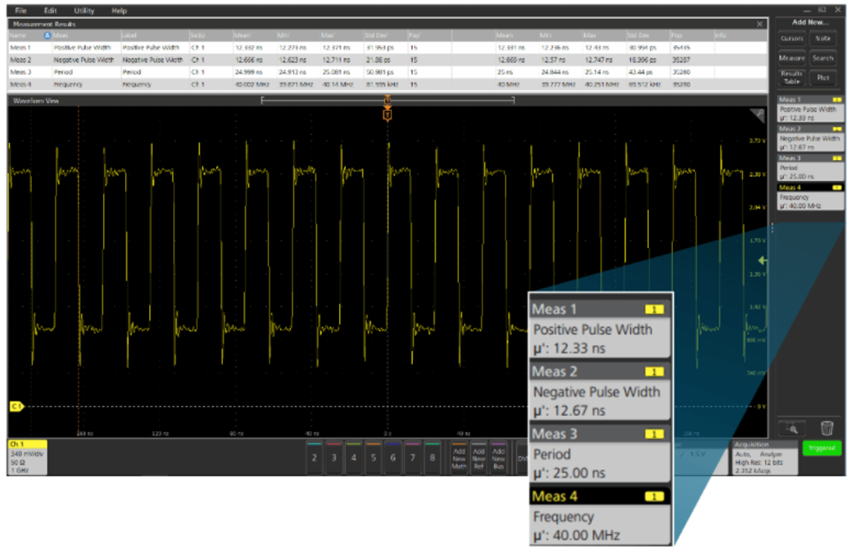The height and width of the screenshot is (554, 865).
Task: Open the Utility menu
Action: [84, 10]
